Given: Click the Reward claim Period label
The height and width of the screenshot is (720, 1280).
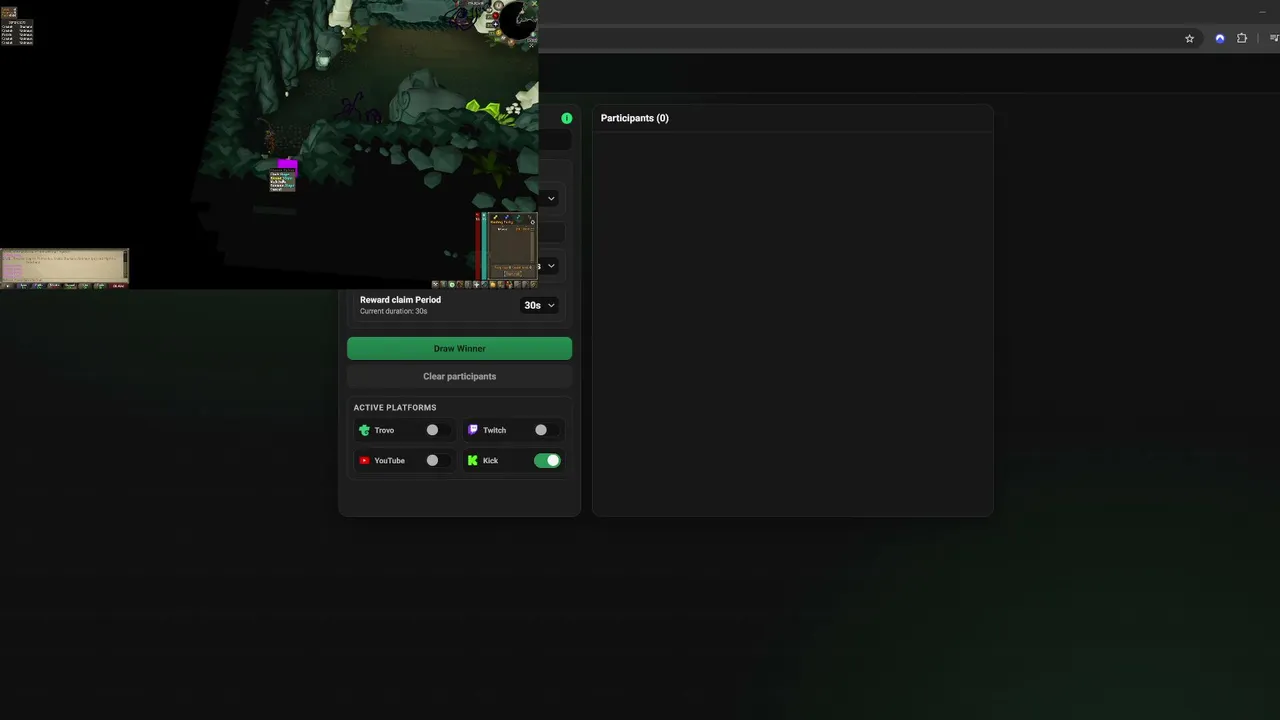Looking at the screenshot, I should (x=400, y=300).
